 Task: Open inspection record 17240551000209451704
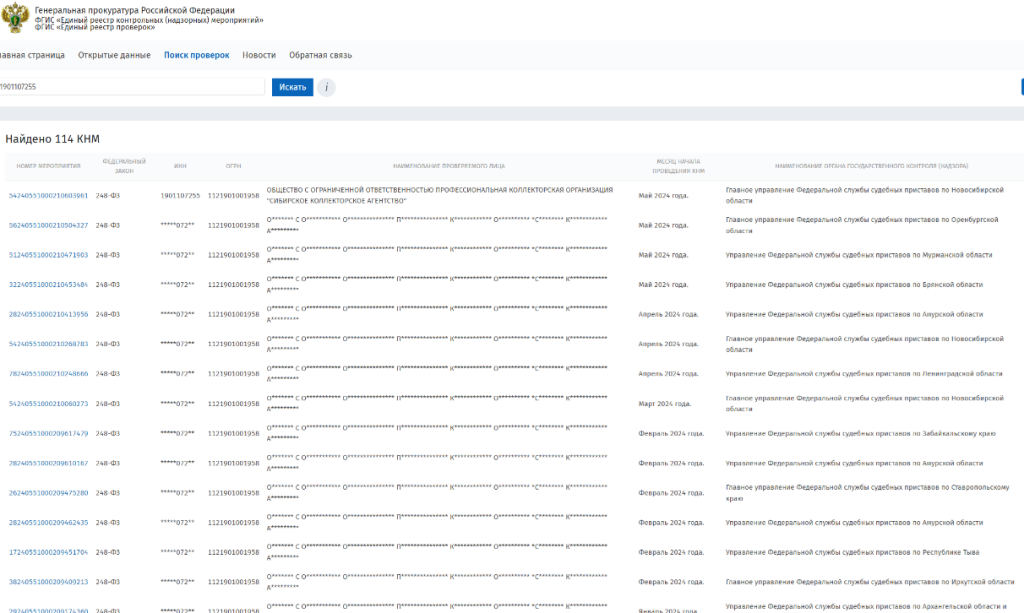[48, 552]
